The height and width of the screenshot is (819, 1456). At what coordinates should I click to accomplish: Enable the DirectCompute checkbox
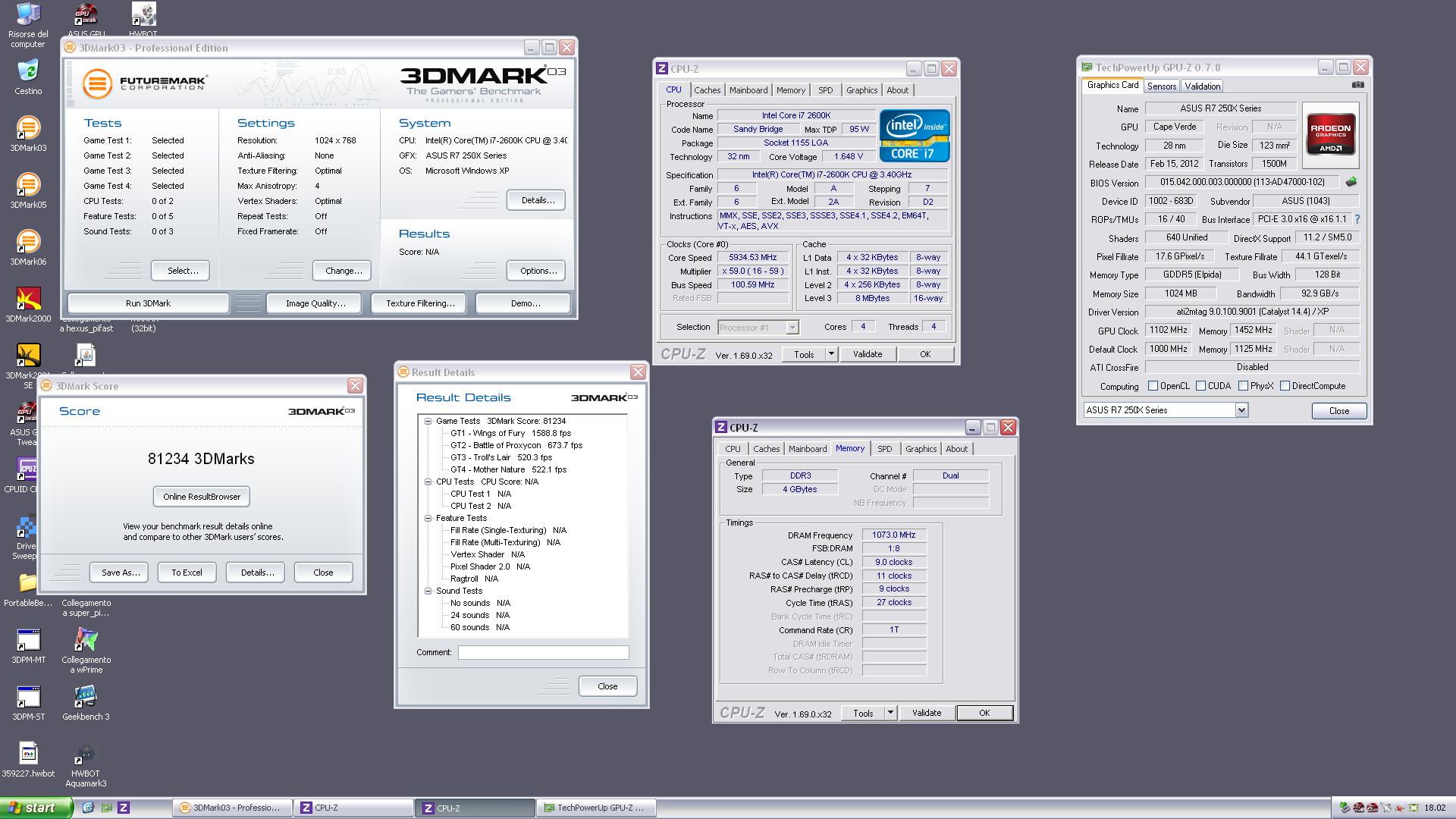click(1285, 386)
